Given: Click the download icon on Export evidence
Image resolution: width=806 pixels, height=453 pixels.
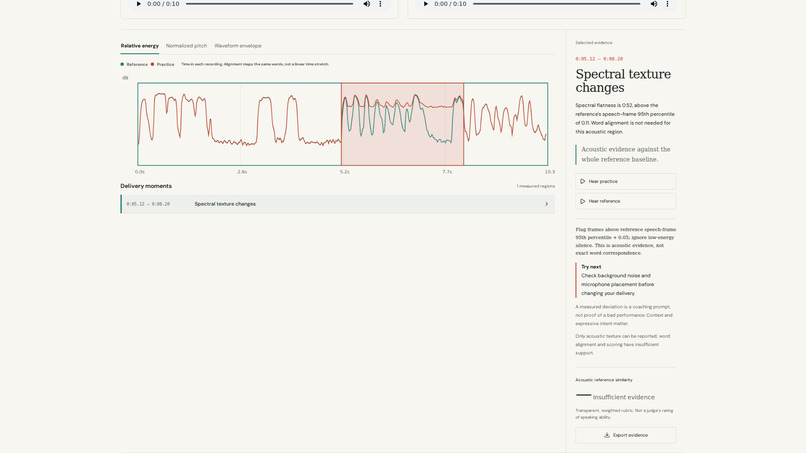Looking at the screenshot, I should point(607,435).
